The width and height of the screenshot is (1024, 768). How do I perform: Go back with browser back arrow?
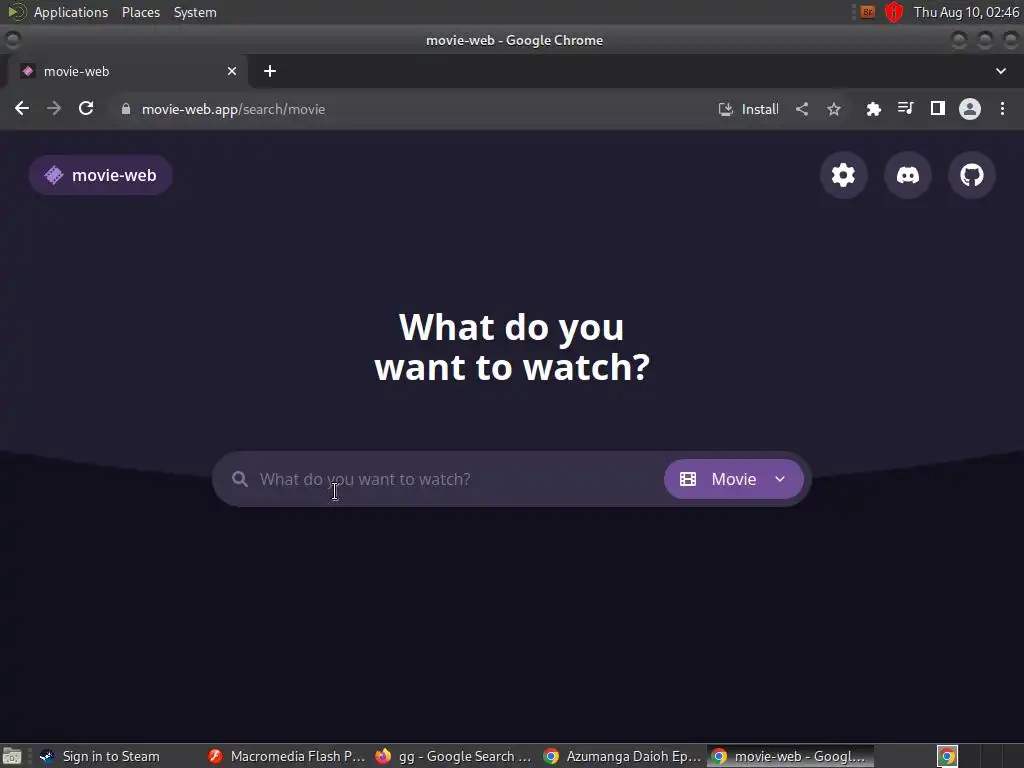coord(22,108)
